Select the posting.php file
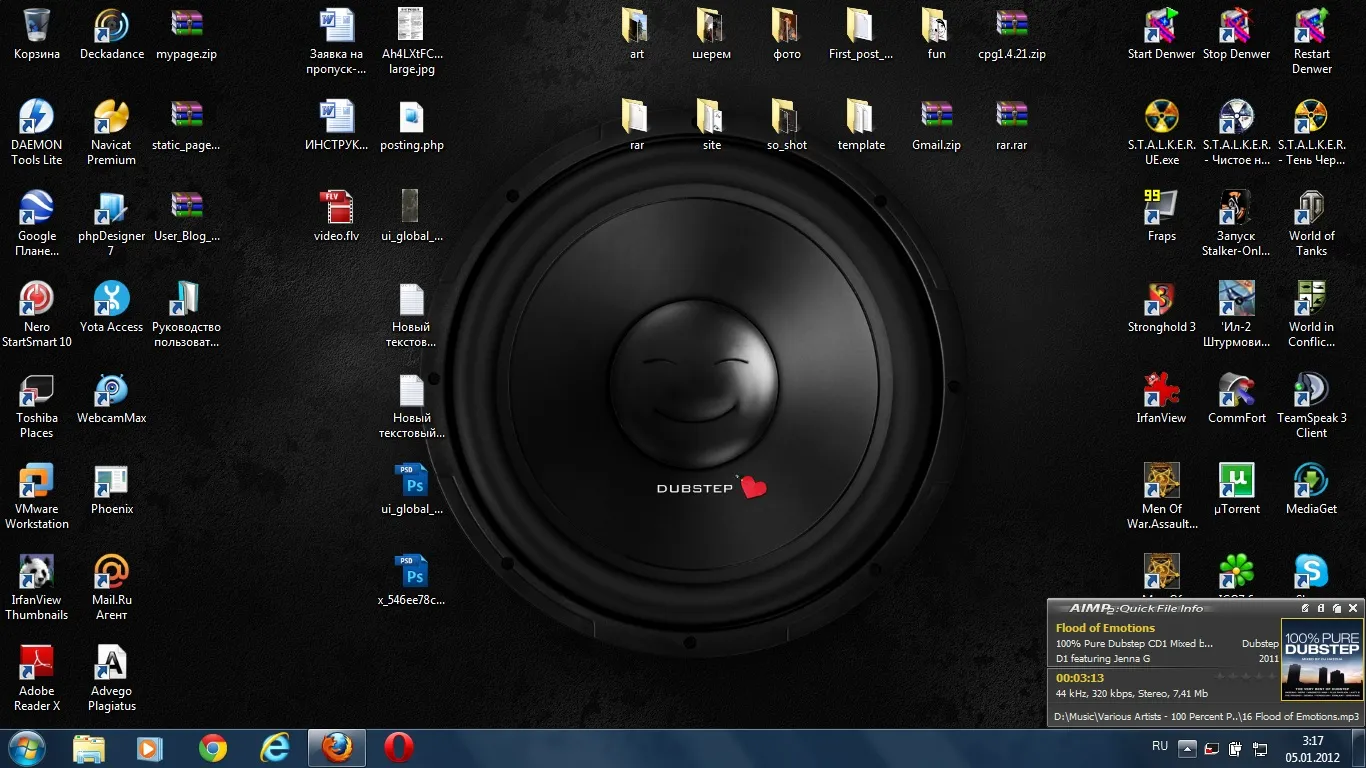This screenshot has height=768, width=1366. pyautogui.click(x=411, y=125)
